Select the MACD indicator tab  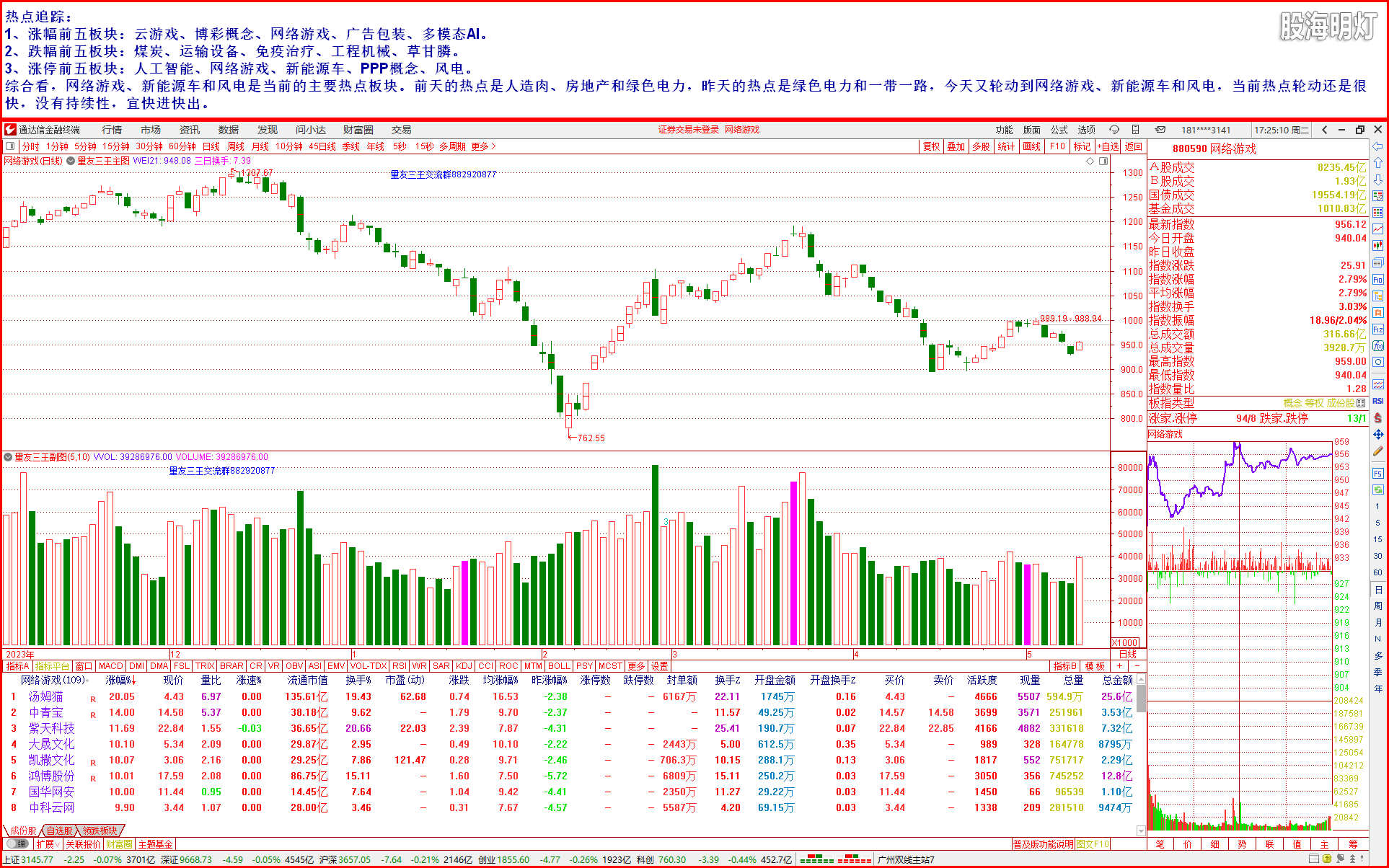(x=111, y=666)
